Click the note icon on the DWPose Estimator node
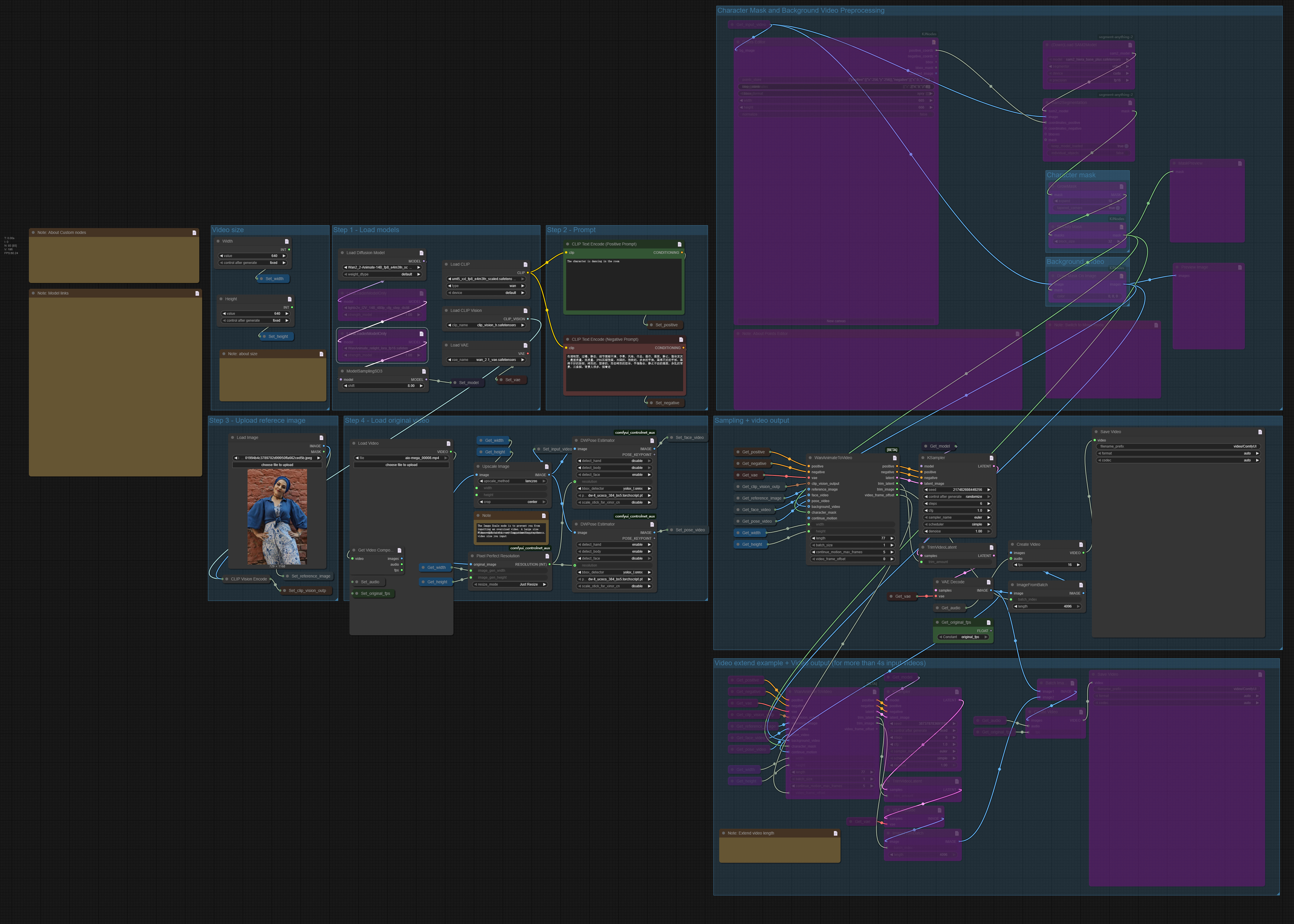The width and height of the screenshot is (1294, 924). [x=652, y=441]
